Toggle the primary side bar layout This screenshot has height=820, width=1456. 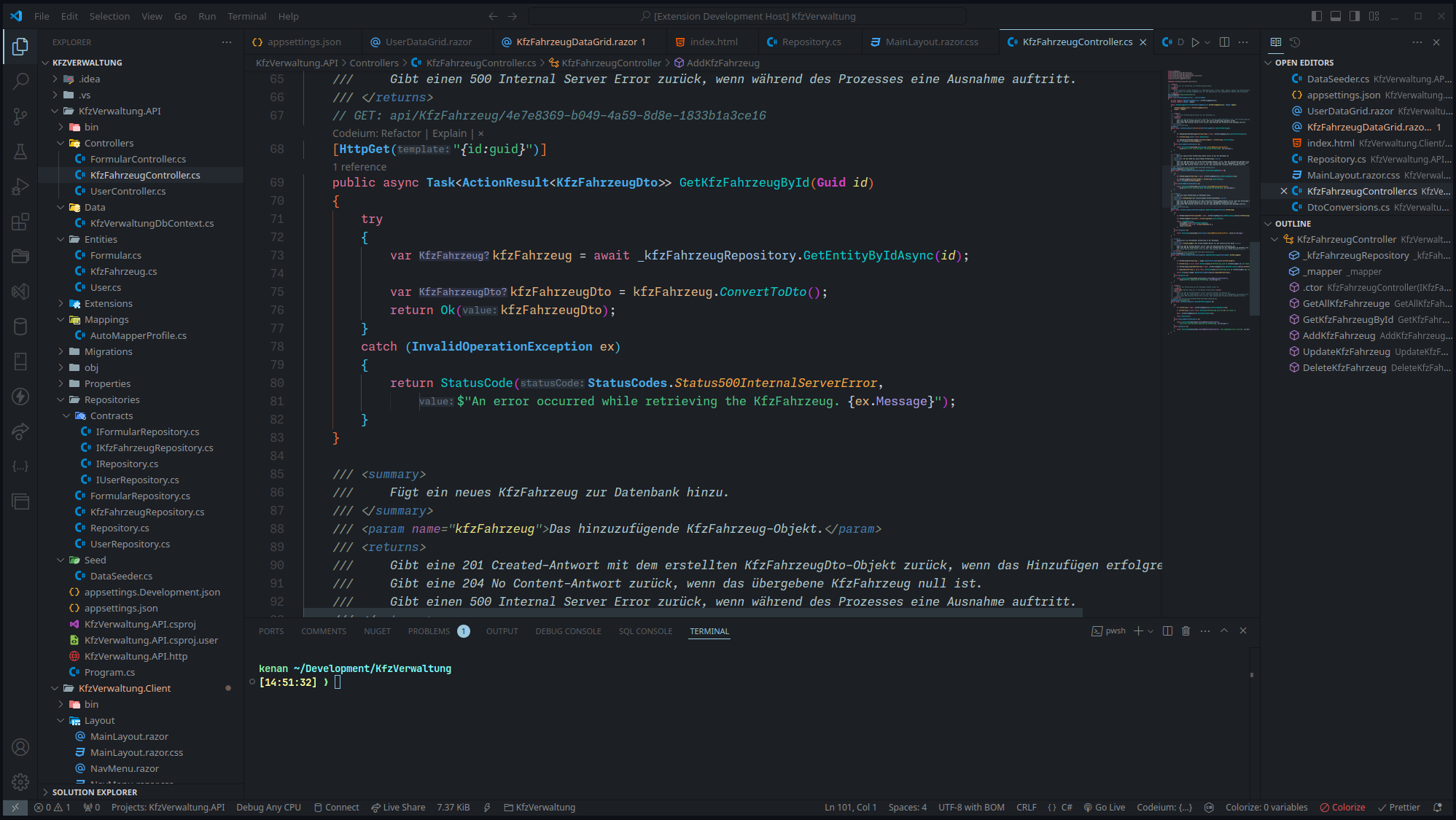(1317, 16)
